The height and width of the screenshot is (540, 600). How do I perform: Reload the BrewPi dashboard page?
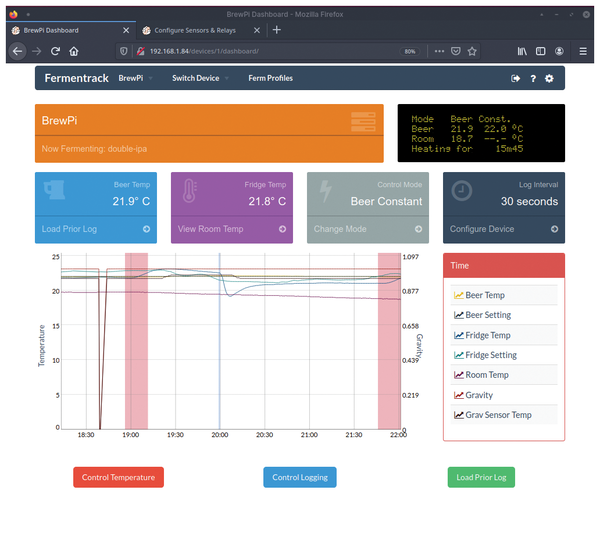(55, 51)
